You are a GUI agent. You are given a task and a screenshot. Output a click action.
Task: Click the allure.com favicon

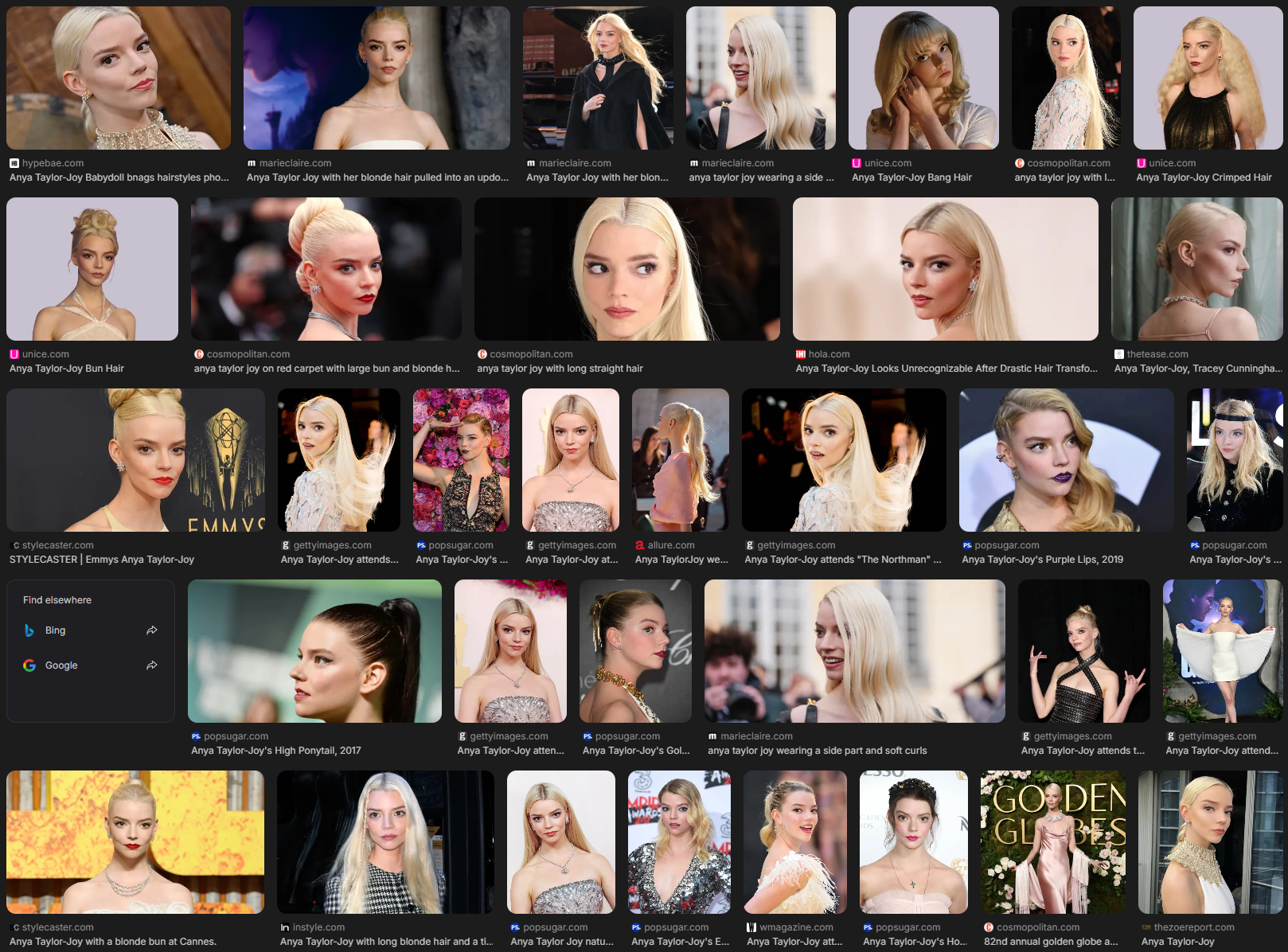[640, 545]
